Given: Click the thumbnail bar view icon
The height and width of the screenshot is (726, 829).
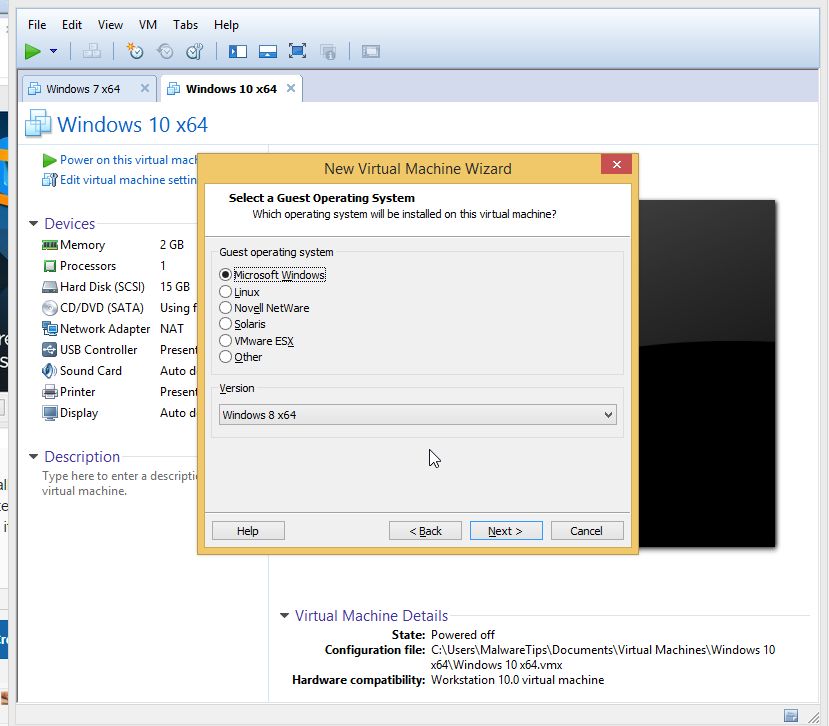Looking at the screenshot, I should (268, 51).
